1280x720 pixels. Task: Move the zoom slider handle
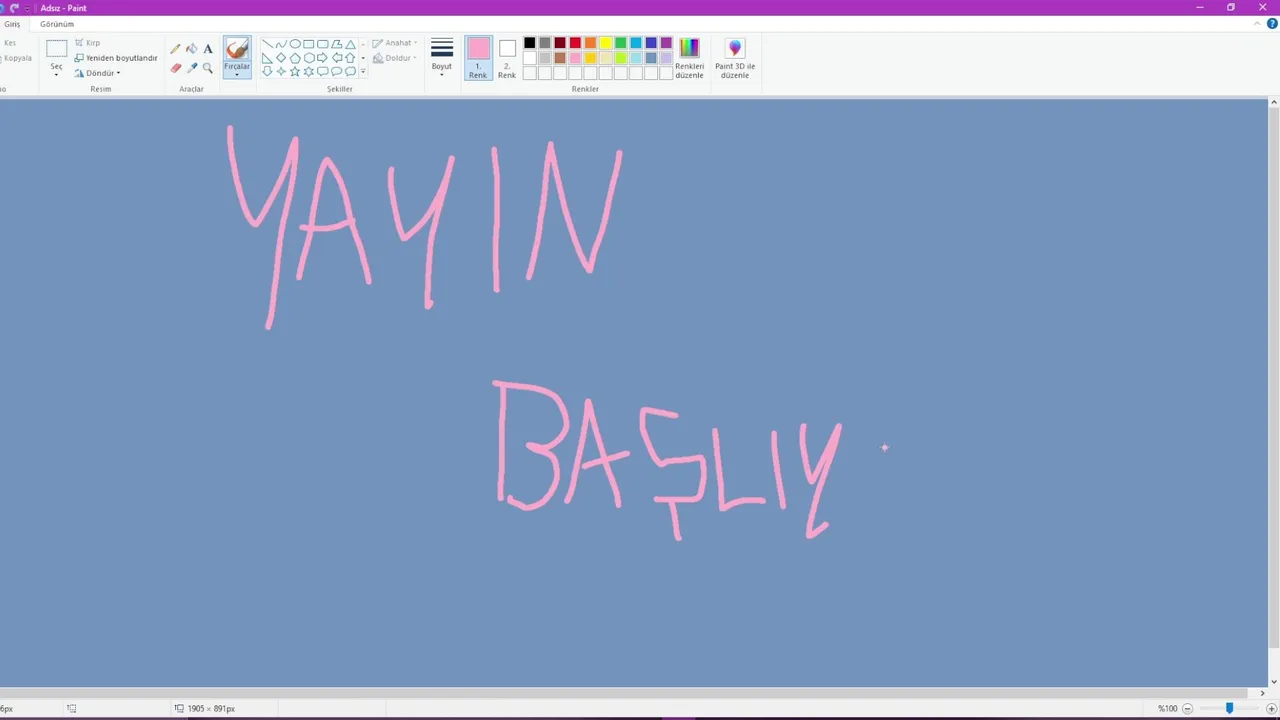(x=1230, y=708)
